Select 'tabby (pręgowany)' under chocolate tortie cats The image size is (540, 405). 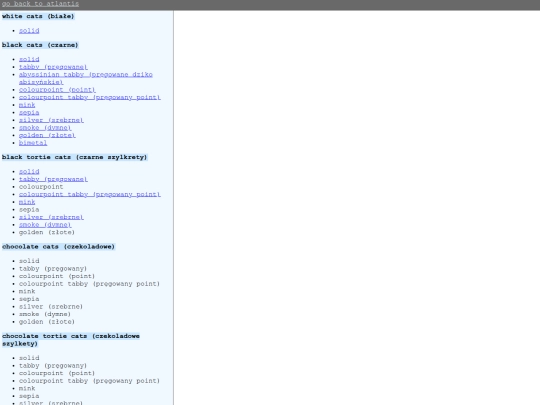click(x=53, y=365)
